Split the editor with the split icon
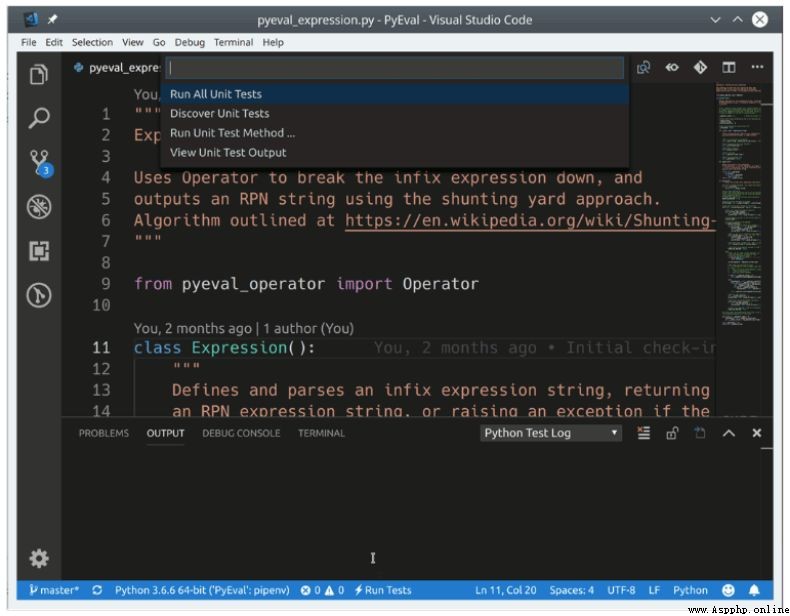 pyautogui.click(x=729, y=67)
